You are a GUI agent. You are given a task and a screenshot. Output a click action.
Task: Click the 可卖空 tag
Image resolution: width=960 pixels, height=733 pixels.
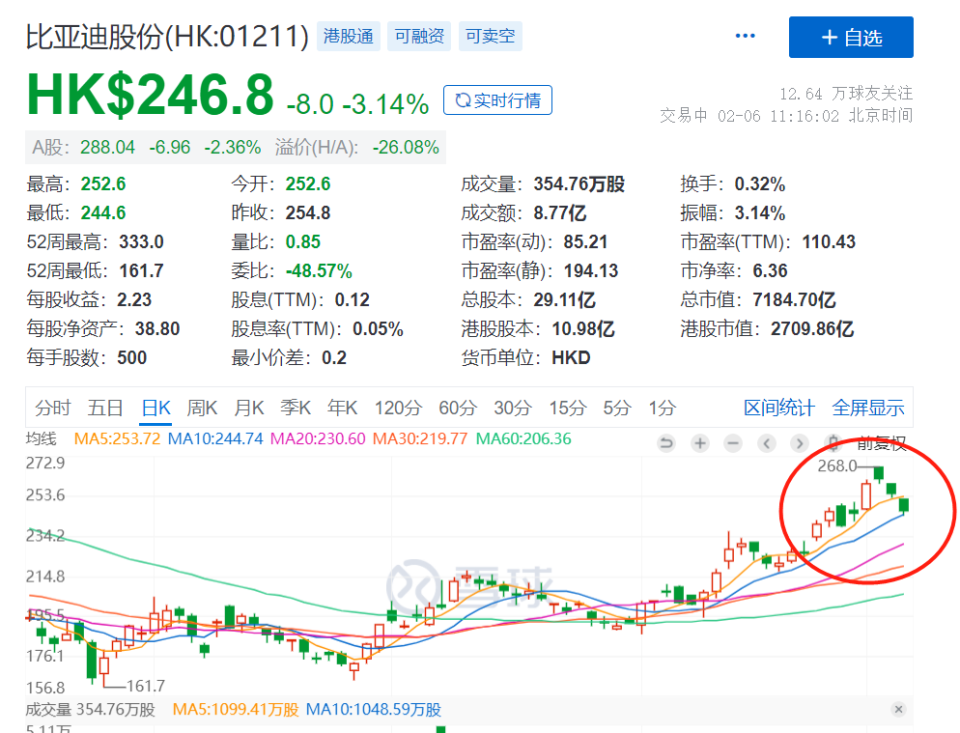point(490,36)
